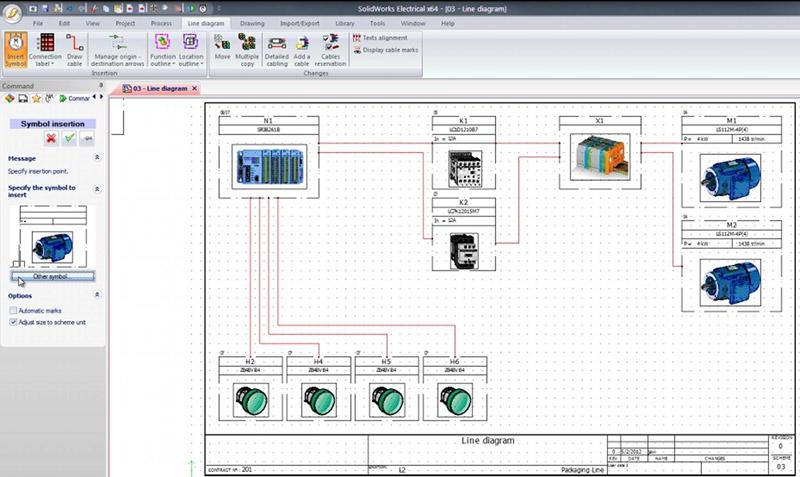Open Manage origin-destination arrows
800x477 pixels.
pyautogui.click(x=117, y=49)
